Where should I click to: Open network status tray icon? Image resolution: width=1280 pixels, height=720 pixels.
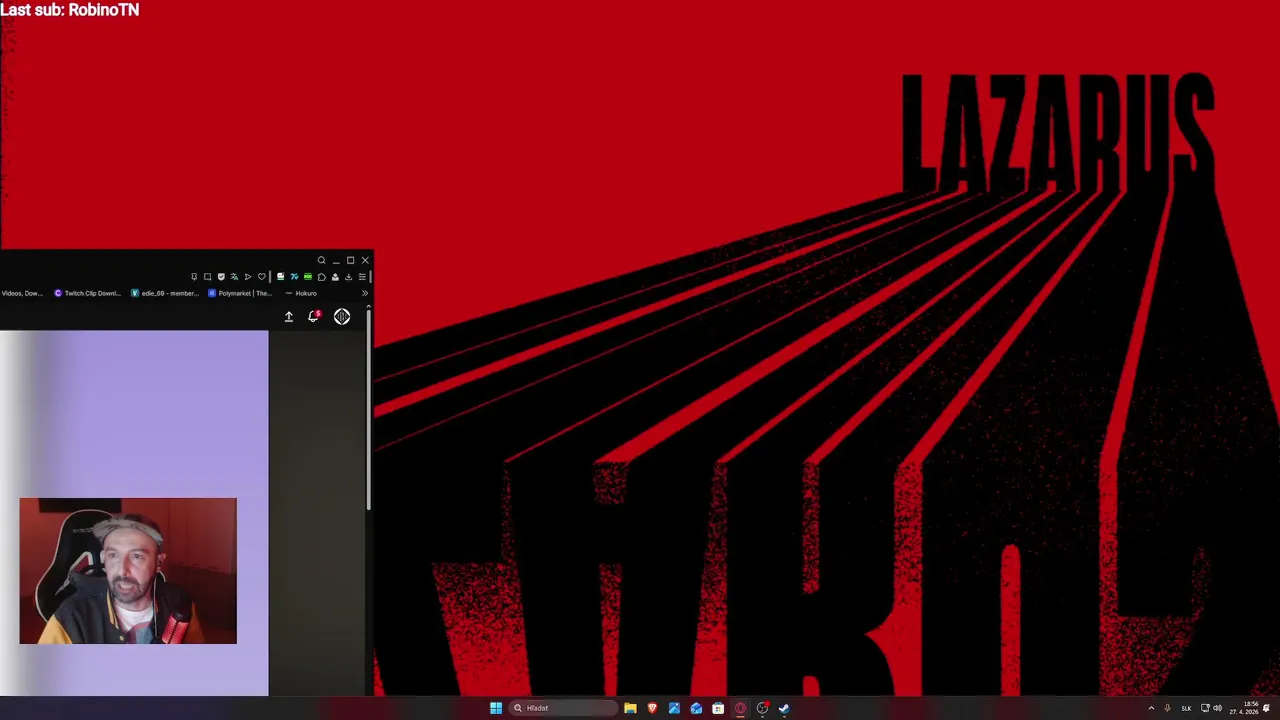coord(1205,708)
